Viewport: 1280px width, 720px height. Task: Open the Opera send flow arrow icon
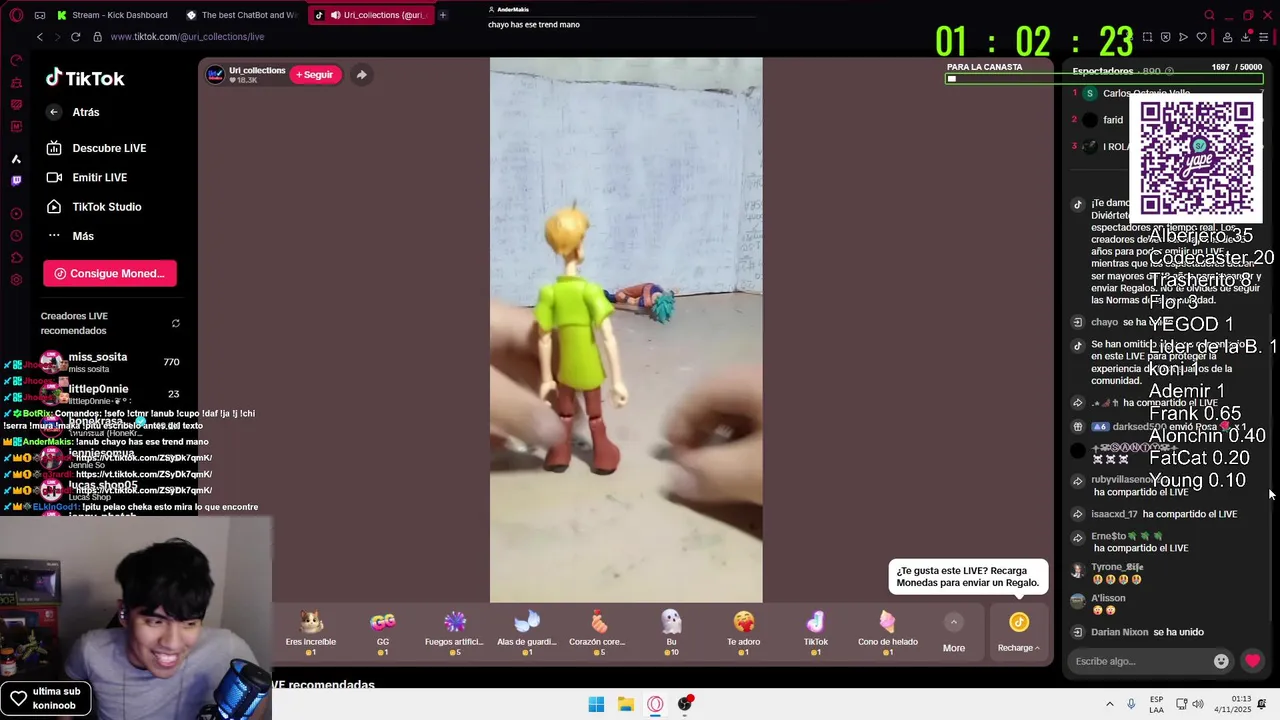click(1183, 37)
